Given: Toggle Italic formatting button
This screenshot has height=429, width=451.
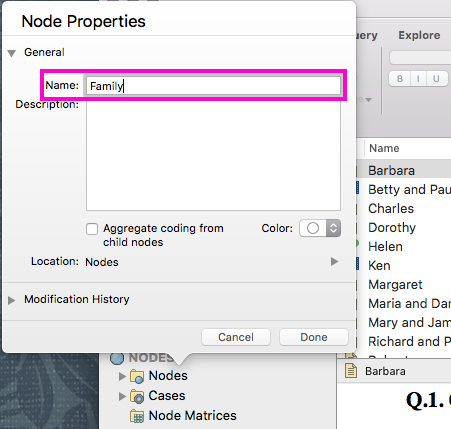Looking at the screenshot, I should (x=418, y=79).
